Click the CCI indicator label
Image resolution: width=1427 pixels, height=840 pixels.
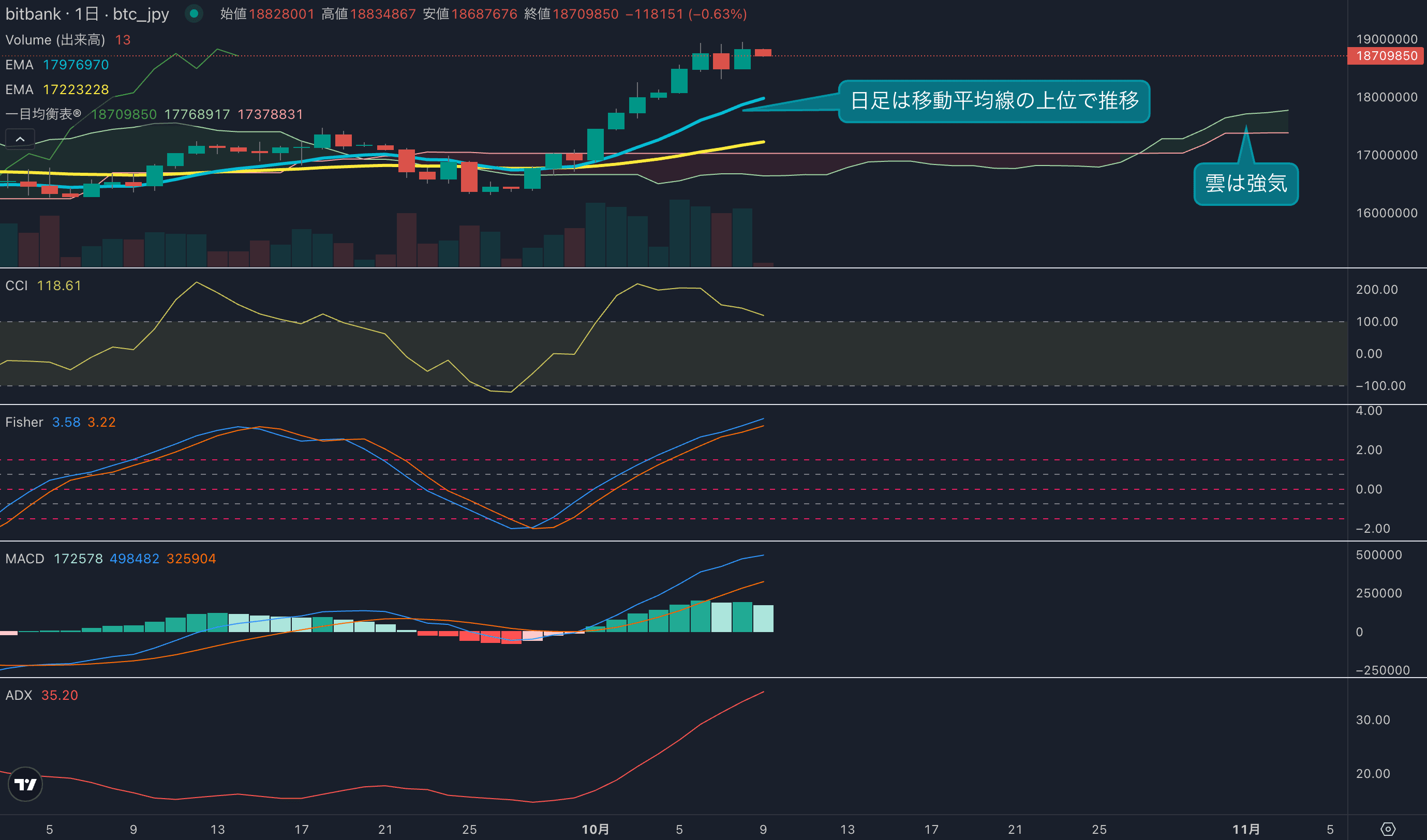[x=17, y=286]
